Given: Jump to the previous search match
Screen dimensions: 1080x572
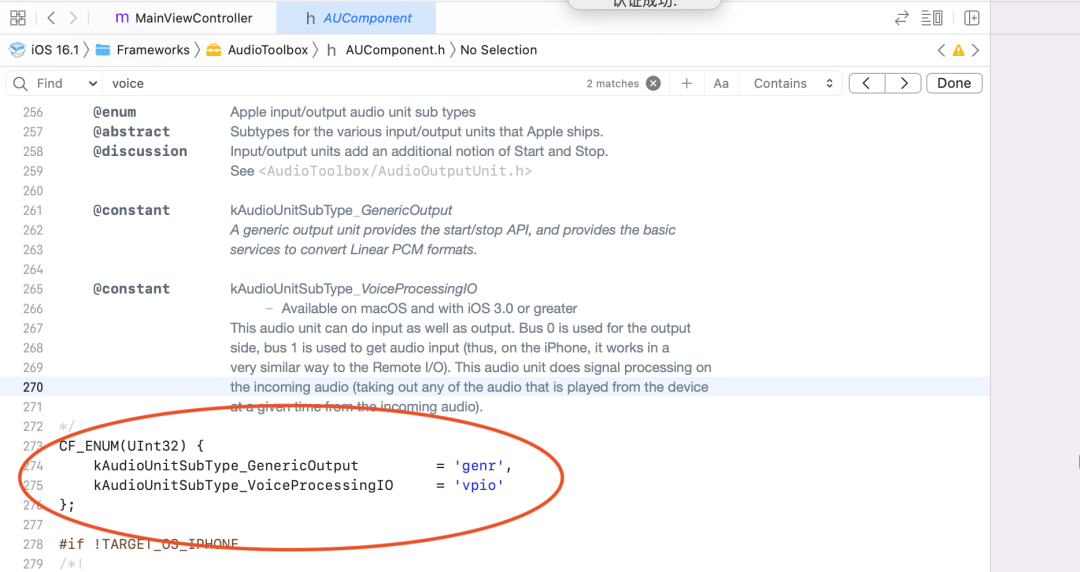Looking at the screenshot, I should click(867, 84).
